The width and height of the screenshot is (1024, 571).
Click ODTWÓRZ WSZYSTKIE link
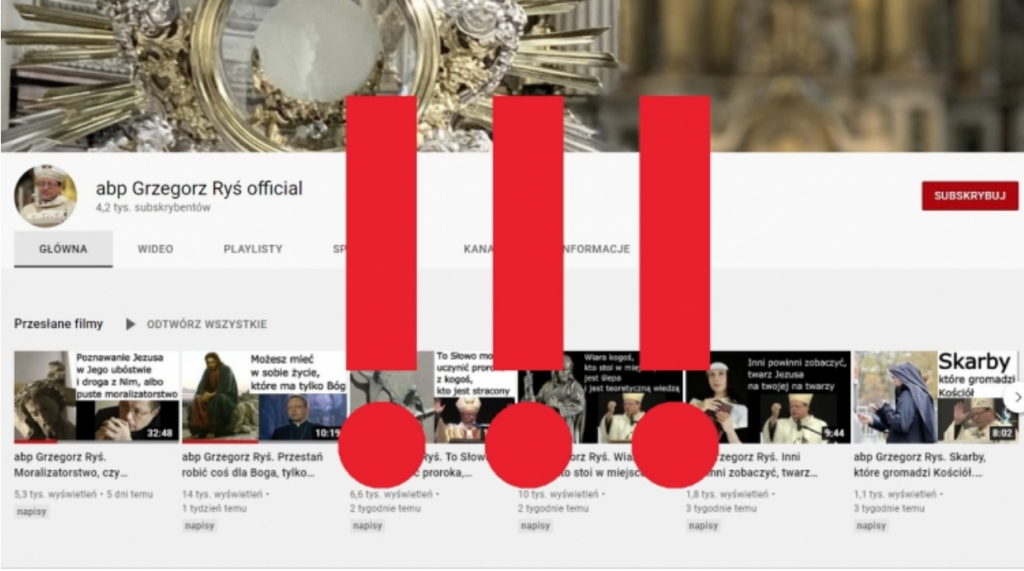coord(206,324)
